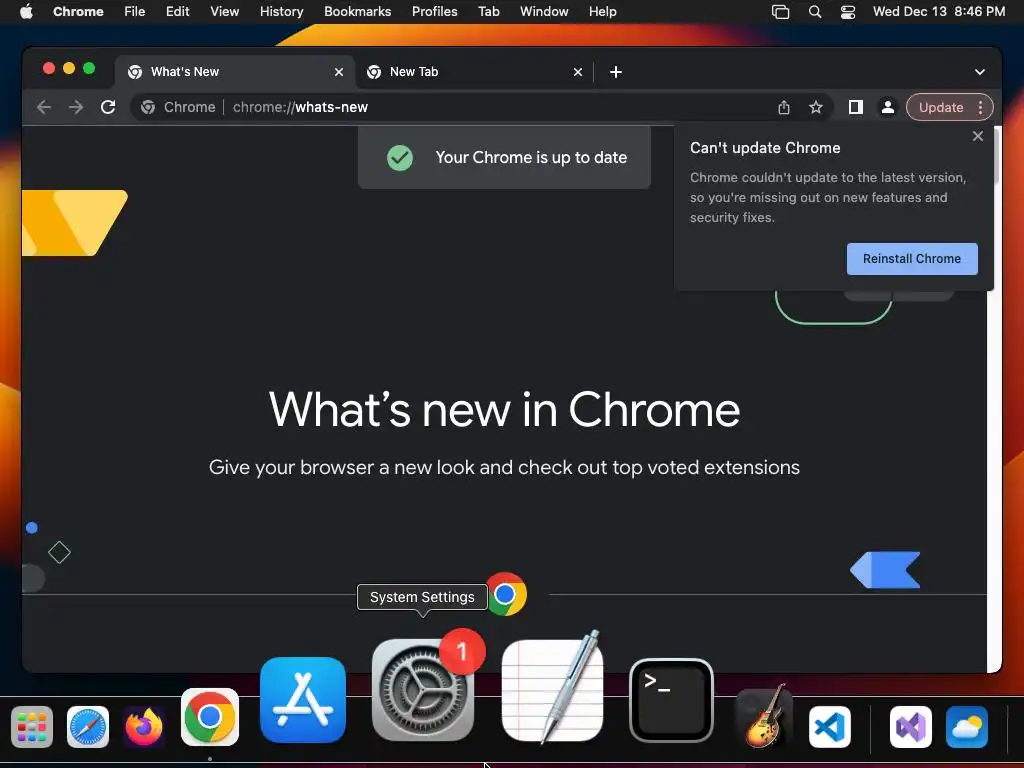Open TextEdit from the Dock

(x=552, y=689)
